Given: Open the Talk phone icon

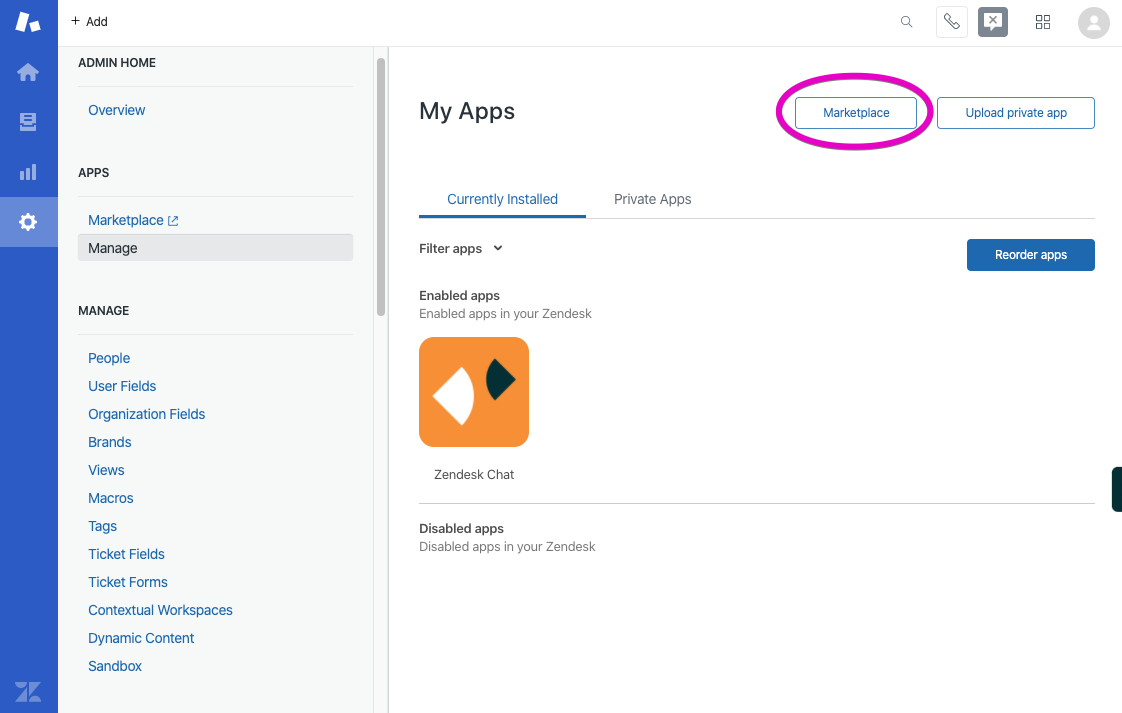Looking at the screenshot, I should (952, 21).
